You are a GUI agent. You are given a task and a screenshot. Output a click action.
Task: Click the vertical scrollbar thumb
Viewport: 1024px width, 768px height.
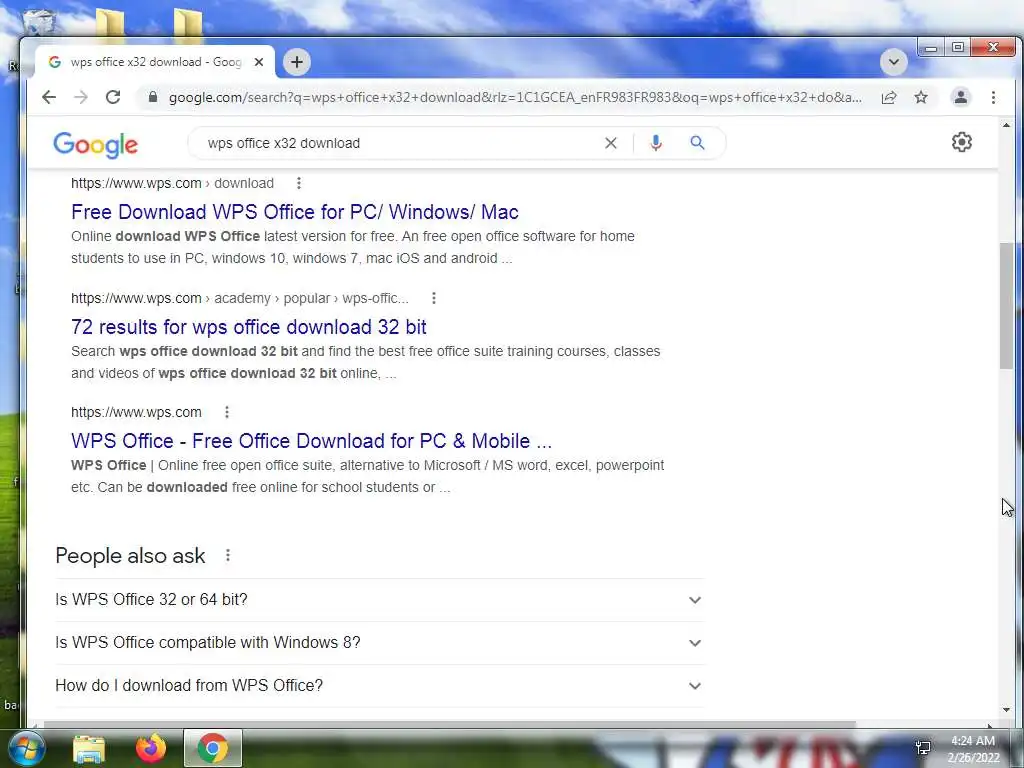pos(1006,306)
